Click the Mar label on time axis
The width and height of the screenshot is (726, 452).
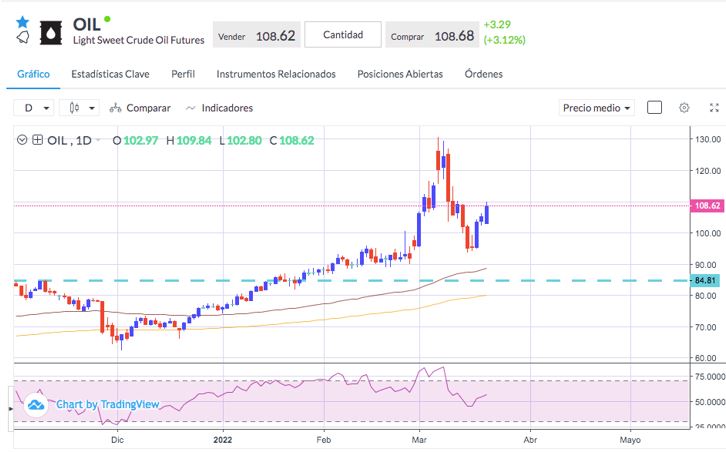coord(419,440)
